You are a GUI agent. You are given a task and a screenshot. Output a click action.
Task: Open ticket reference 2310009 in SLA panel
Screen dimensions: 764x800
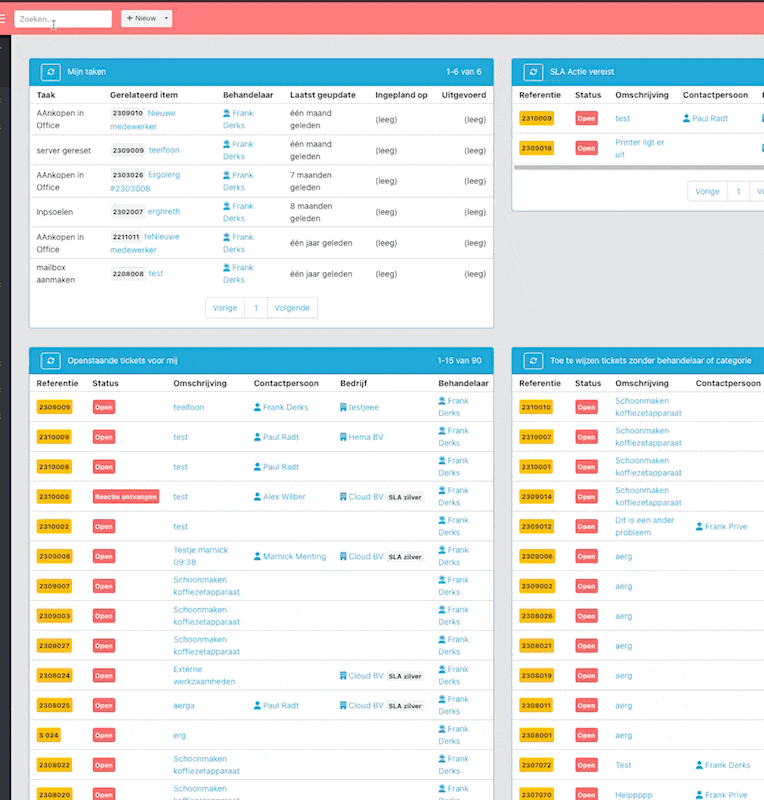[536, 118]
